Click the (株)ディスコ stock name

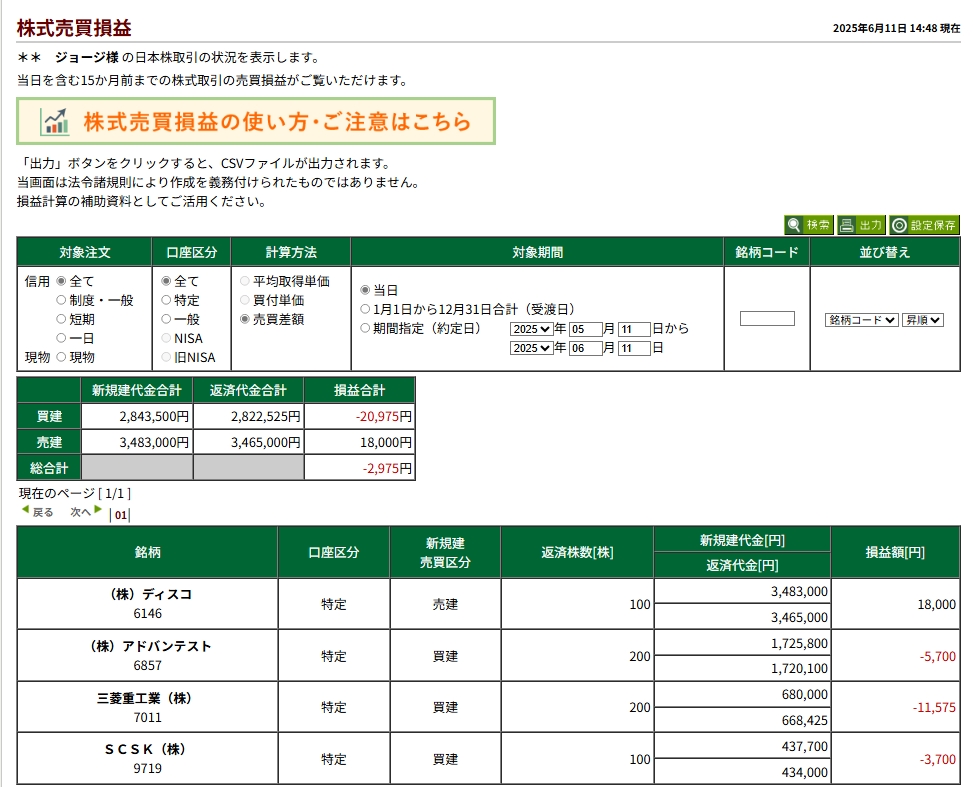pyautogui.click(x=148, y=594)
